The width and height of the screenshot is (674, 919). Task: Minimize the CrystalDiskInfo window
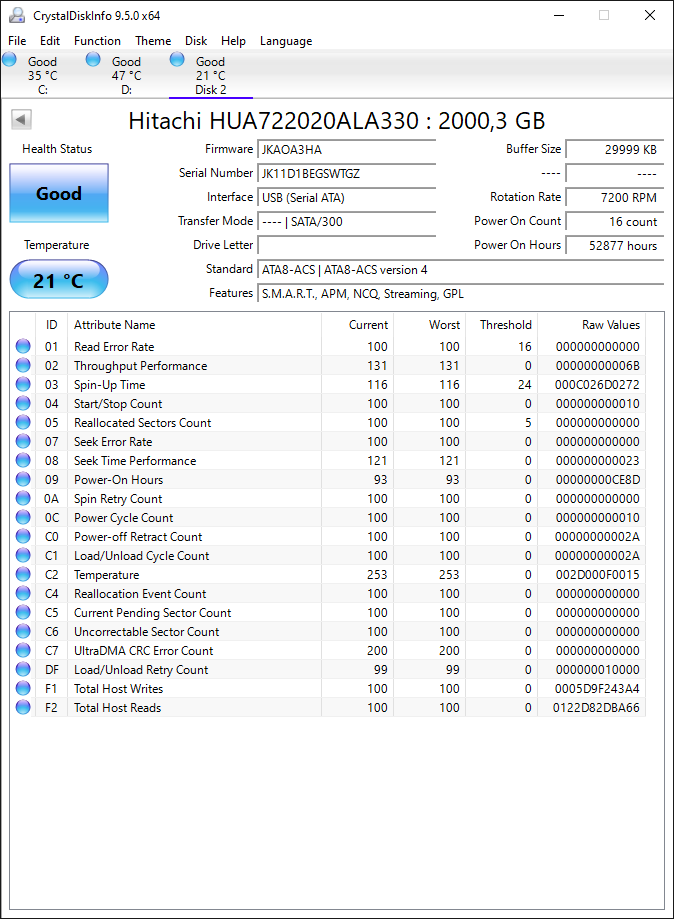point(559,15)
